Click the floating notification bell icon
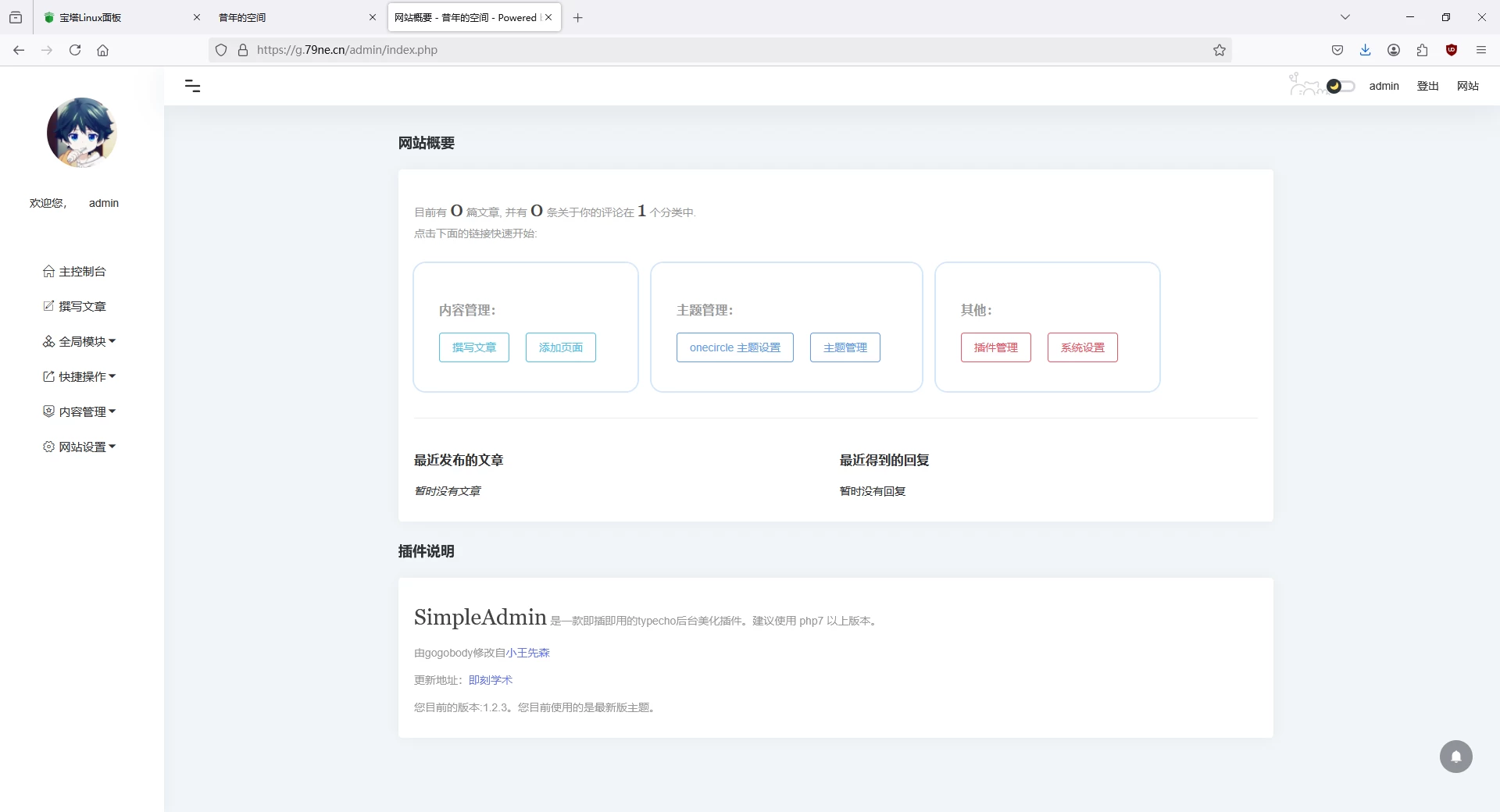The height and width of the screenshot is (812, 1500). point(1455,757)
